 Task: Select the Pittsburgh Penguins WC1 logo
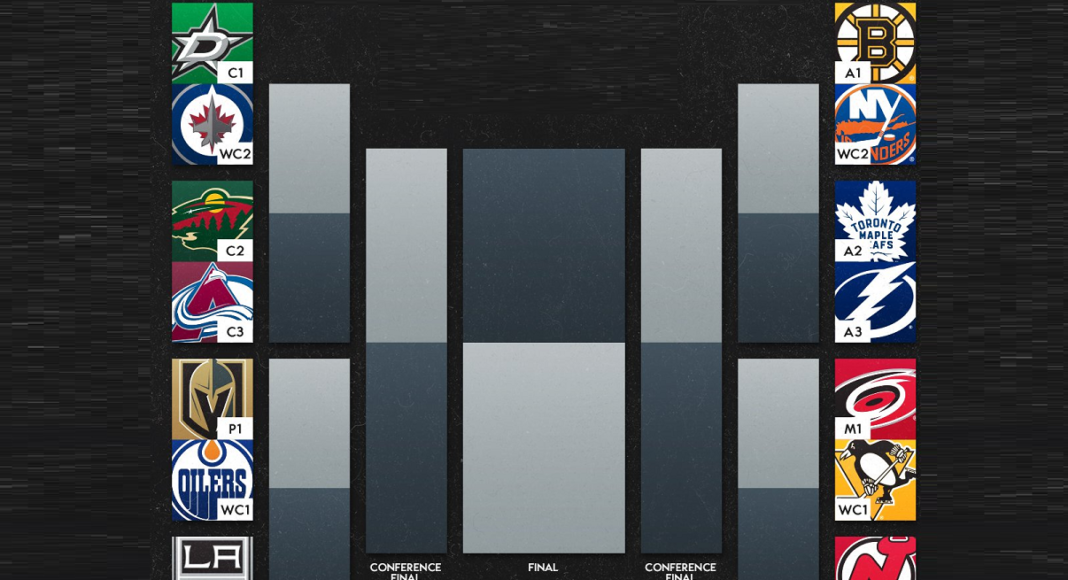coord(875,481)
